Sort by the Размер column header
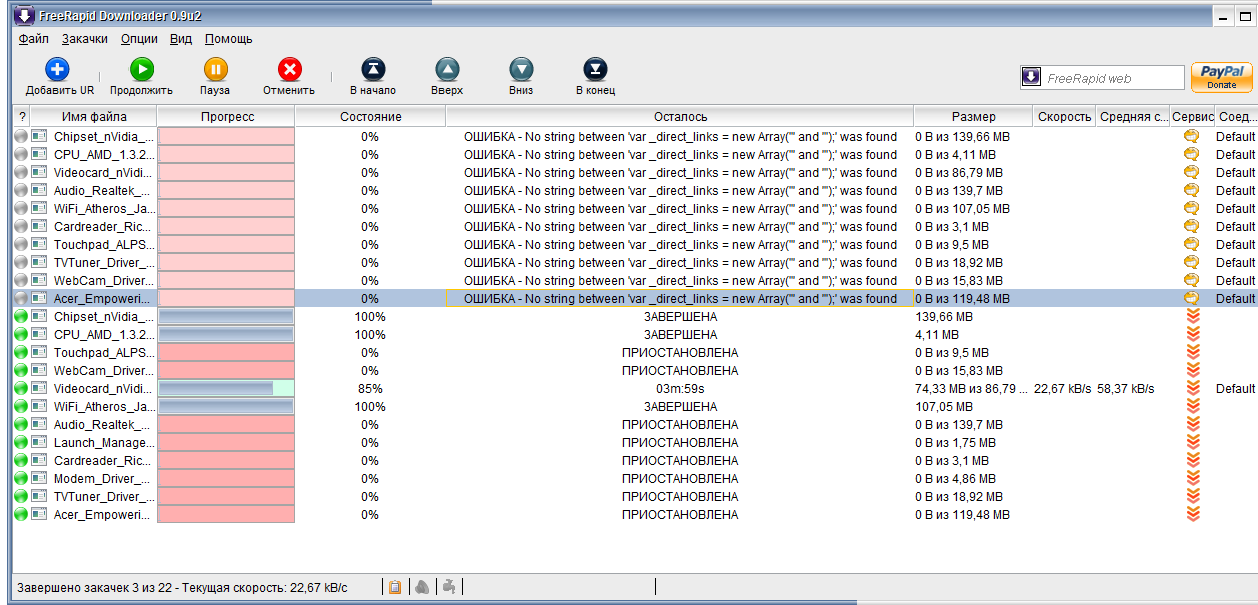This screenshot has height=605, width=1258. [x=973, y=117]
